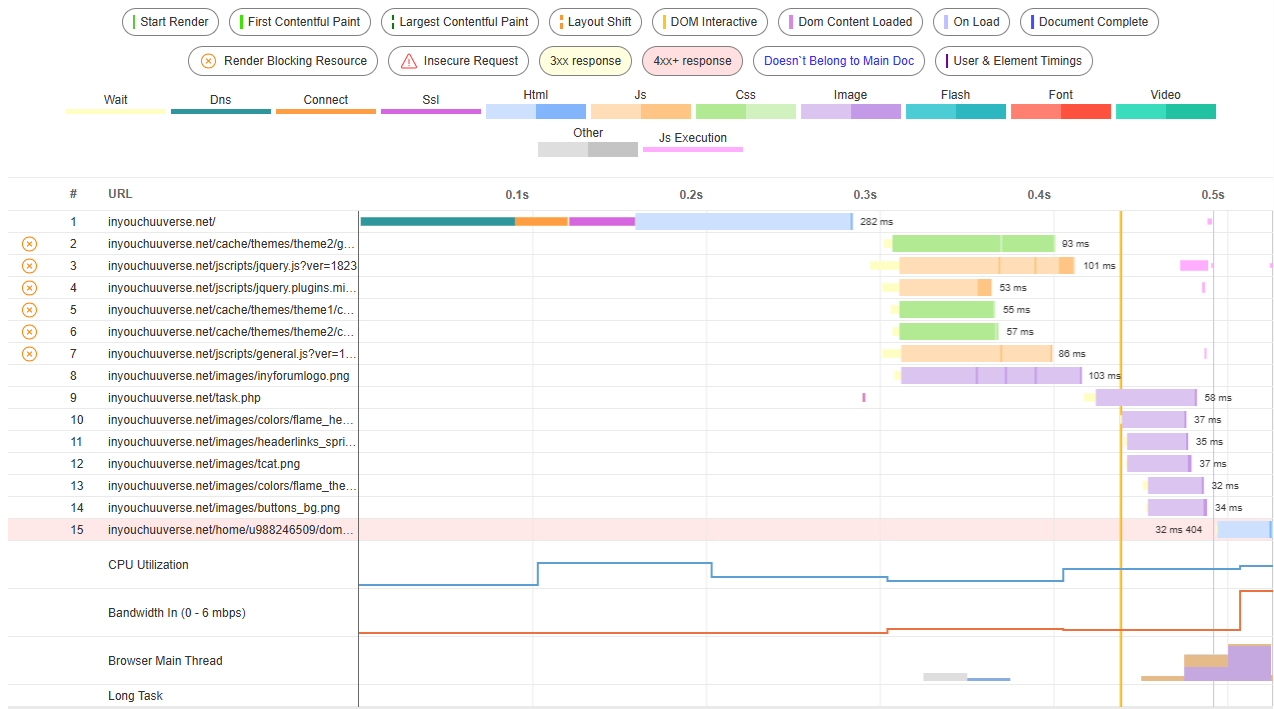
Task: Click render-blocking icon beside general.js row
Action: click(x=29, y=354)
